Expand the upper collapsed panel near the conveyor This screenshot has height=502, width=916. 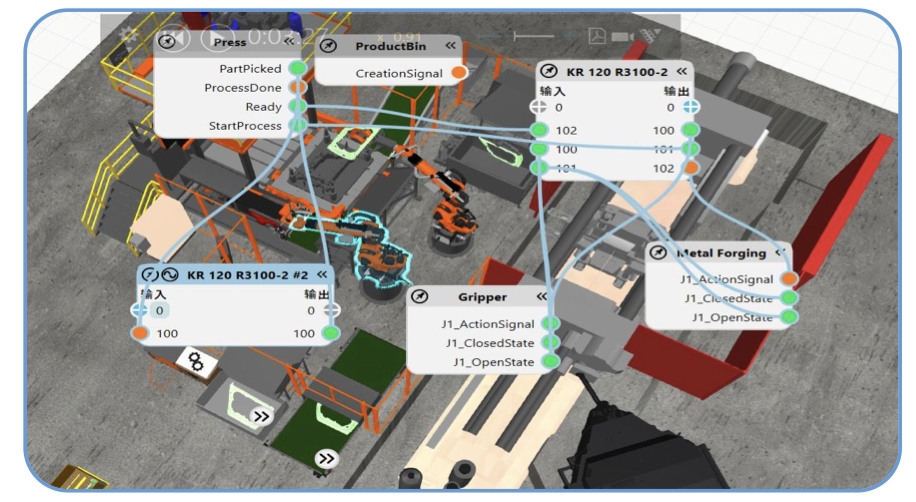[x=261, y=417]
